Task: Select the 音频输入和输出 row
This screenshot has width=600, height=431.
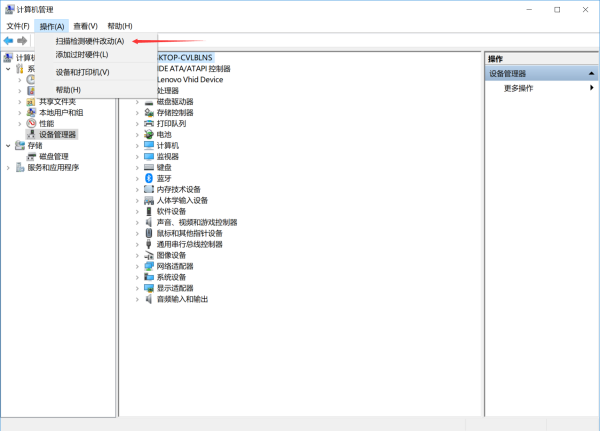Action: click(182, 299)
